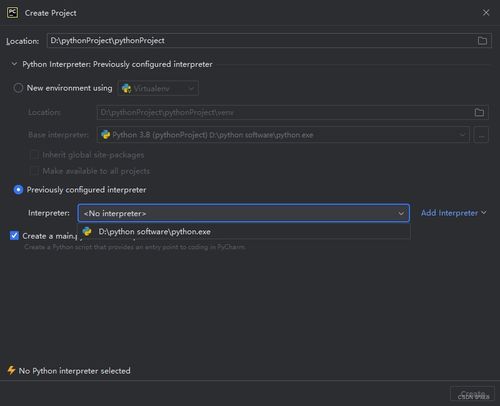
Task: Choose D:\python software\python.exe from list
Action: point(244,232)
